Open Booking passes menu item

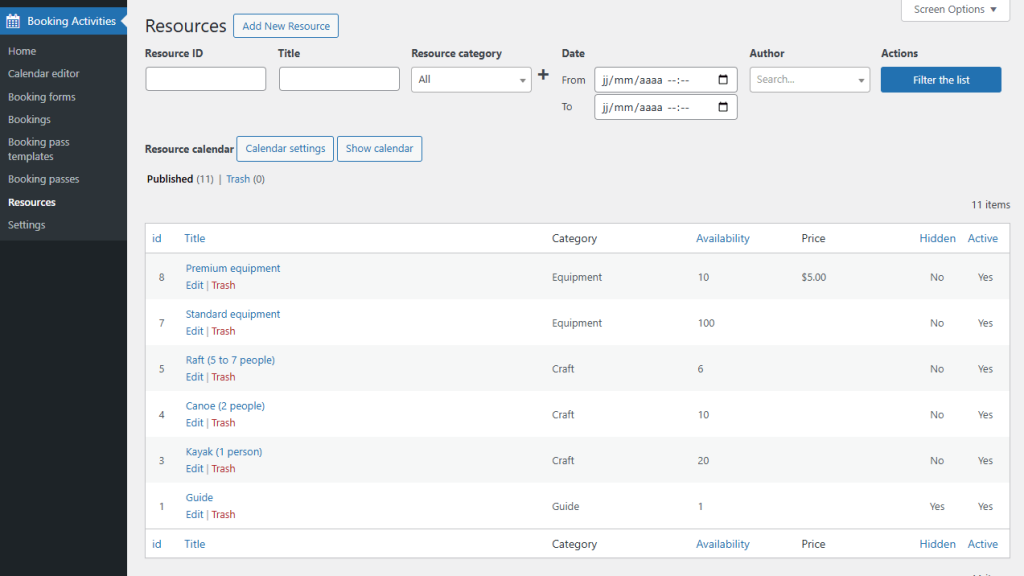44,179
